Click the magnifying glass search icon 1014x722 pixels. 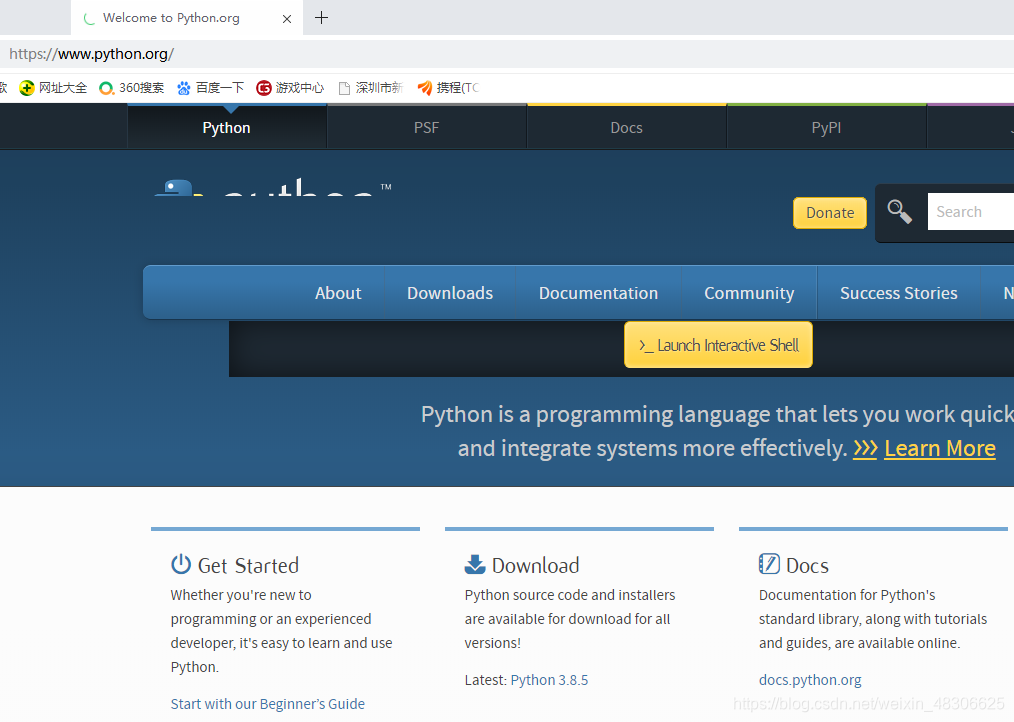(900, 212)
